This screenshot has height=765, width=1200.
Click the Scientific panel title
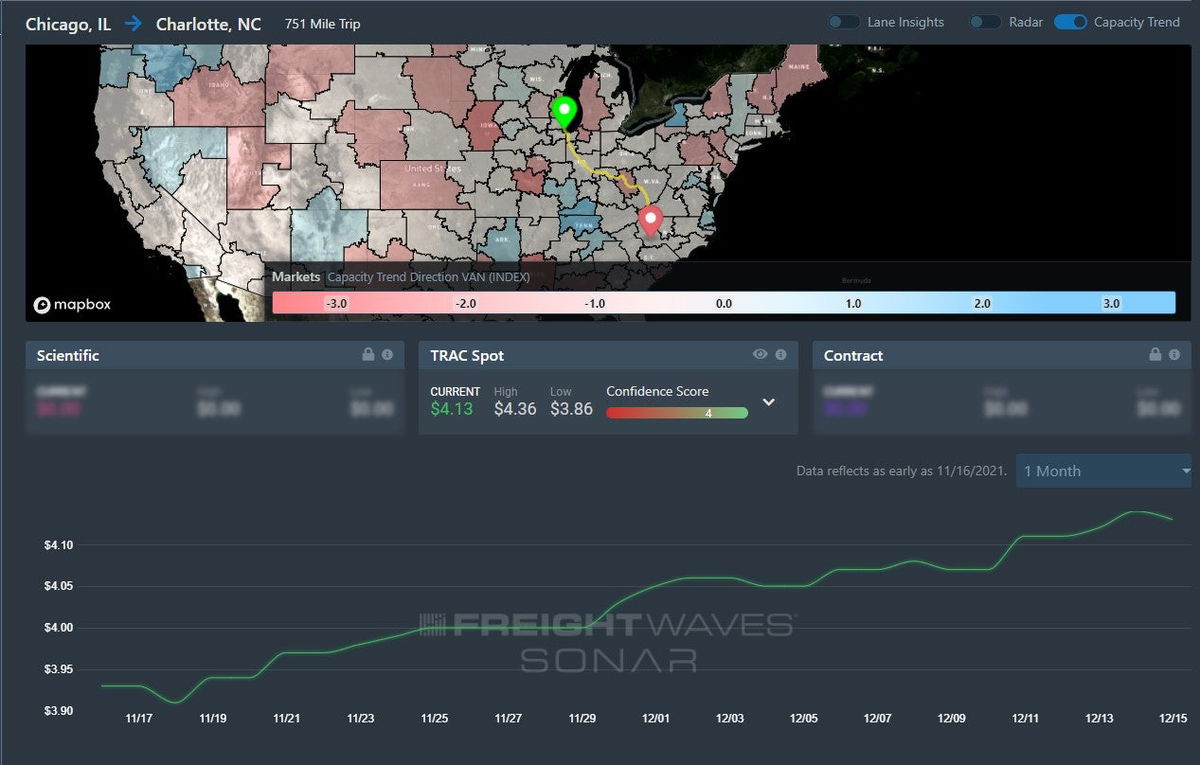click(68, 355)
